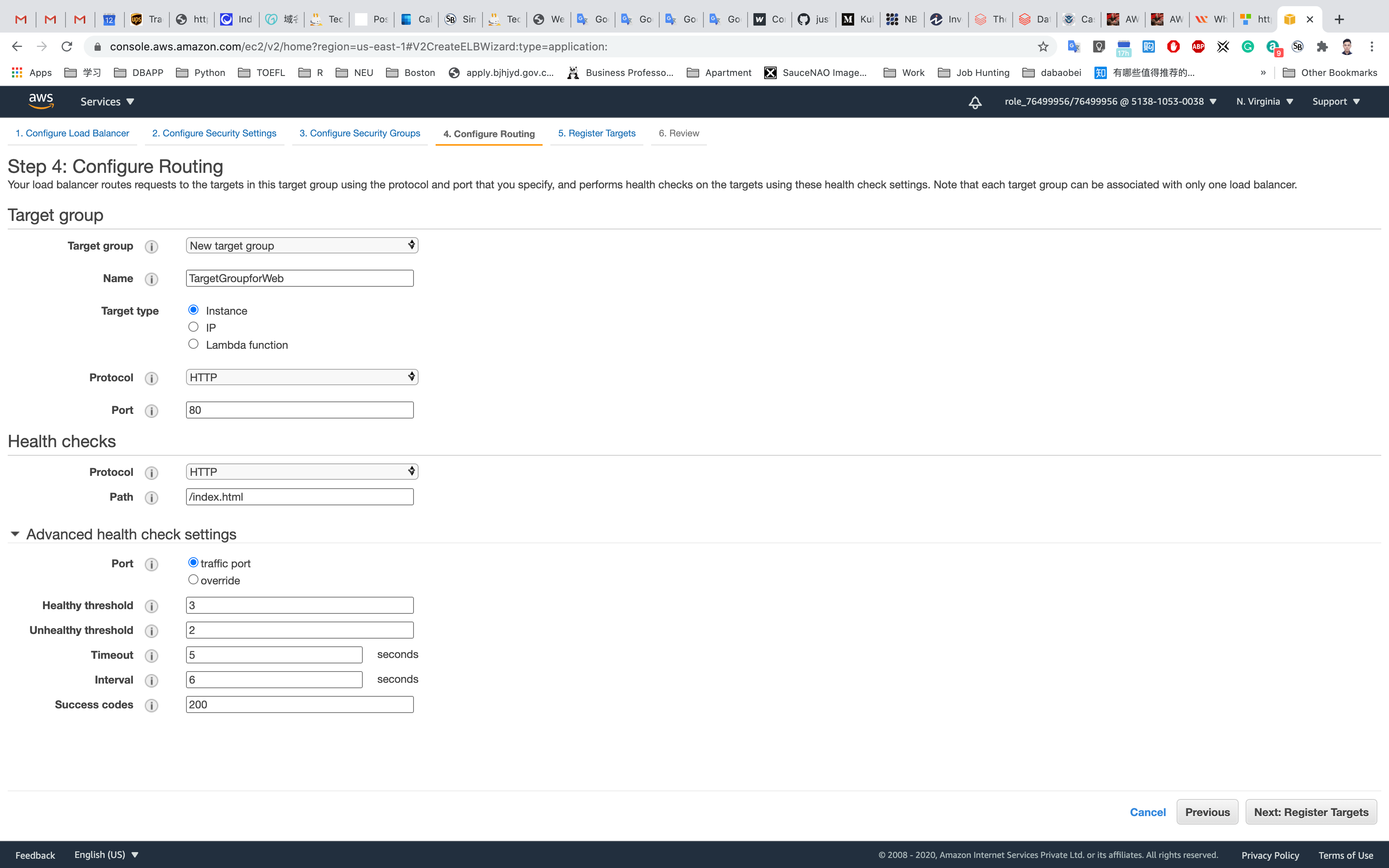Open the Target group dropdown
The width and height of the screenshot is (1389, 868).
click(302, 246)
